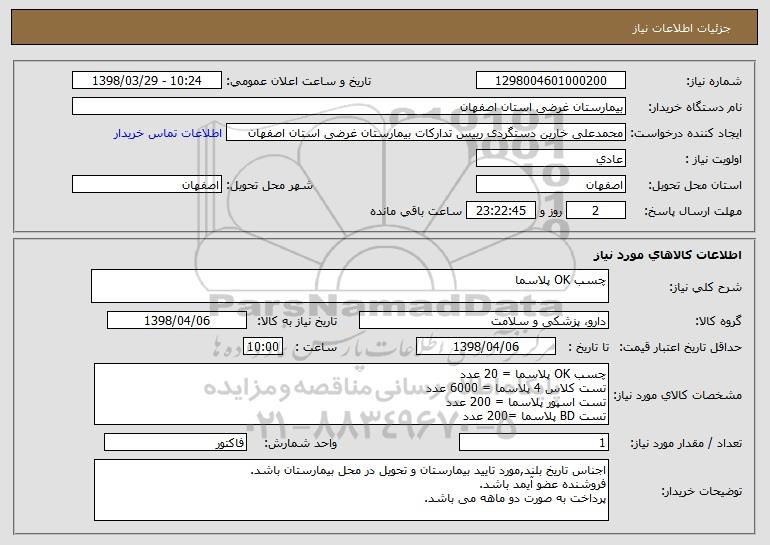The width and height of the screenshot is (770, 545).
Task: Click the request creator name field
Action: [x=426, y=133]
